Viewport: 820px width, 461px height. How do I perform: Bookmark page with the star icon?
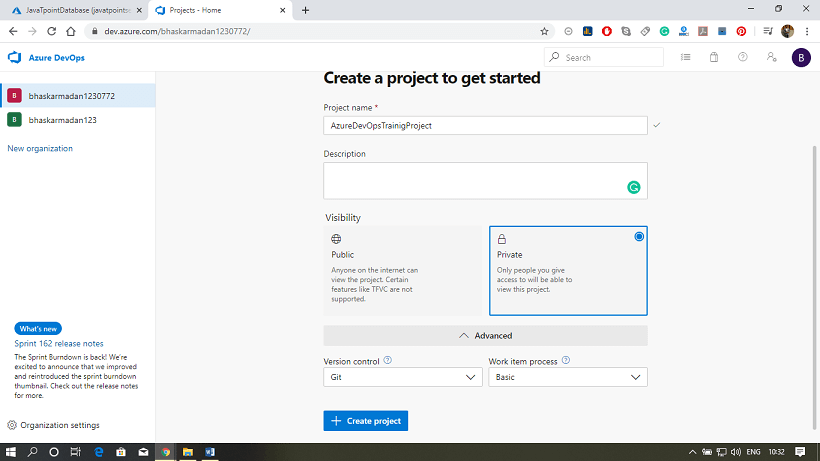pos(544,31)
